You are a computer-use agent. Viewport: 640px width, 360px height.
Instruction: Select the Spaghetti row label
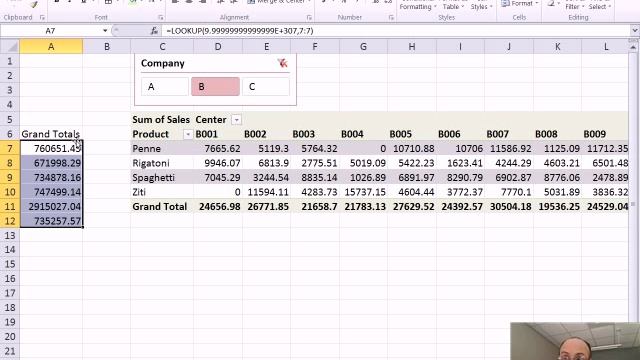[162, 178]
